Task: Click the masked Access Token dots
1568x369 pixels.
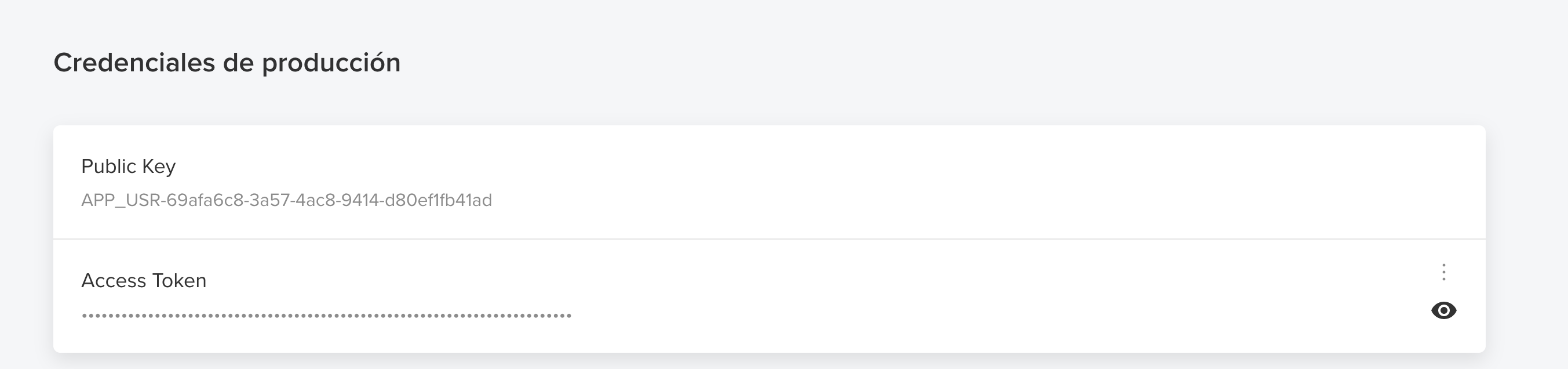Action: (x=326, y=315)
